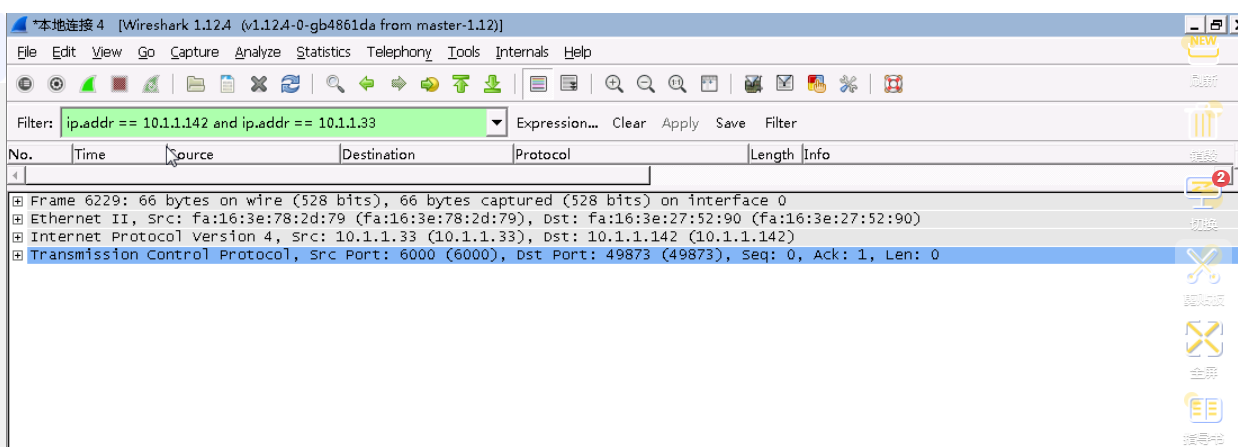
Task: Save the current display filter
Action: (x=730, y=123)
